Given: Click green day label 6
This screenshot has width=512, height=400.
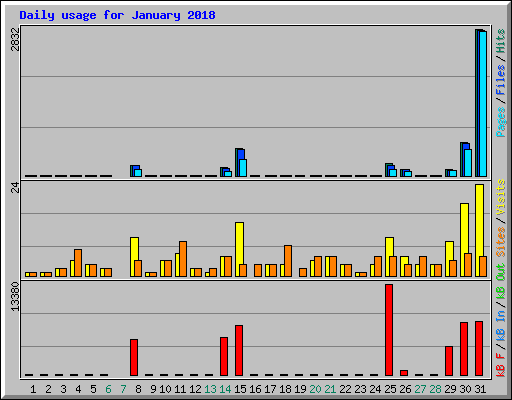Looking at the screenshot, I should point(108,389).
